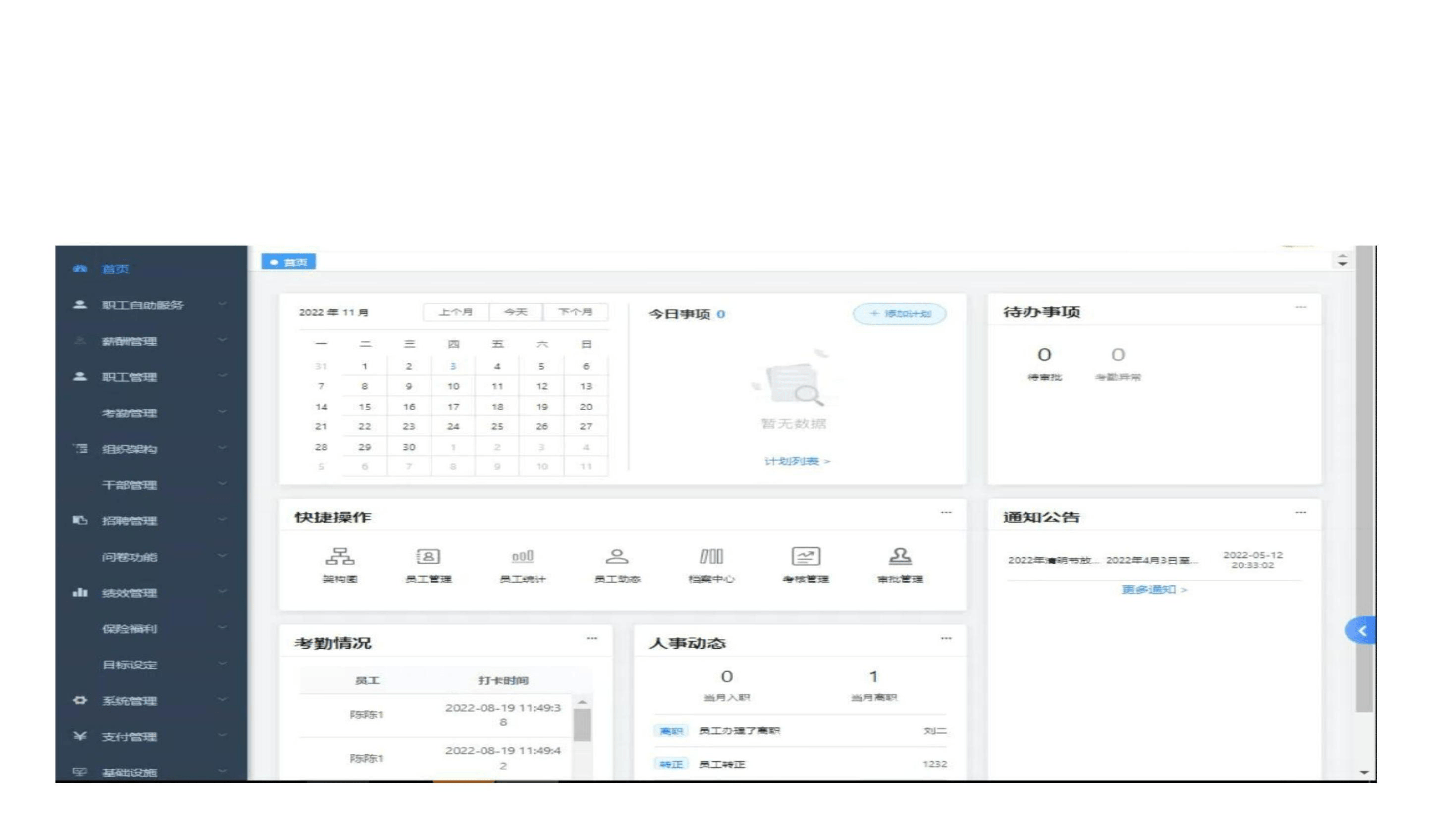The height and width of the screenshot is (820, 1456).
Task: Open the 员工管理 quick action icon
Action: (429, 556)
